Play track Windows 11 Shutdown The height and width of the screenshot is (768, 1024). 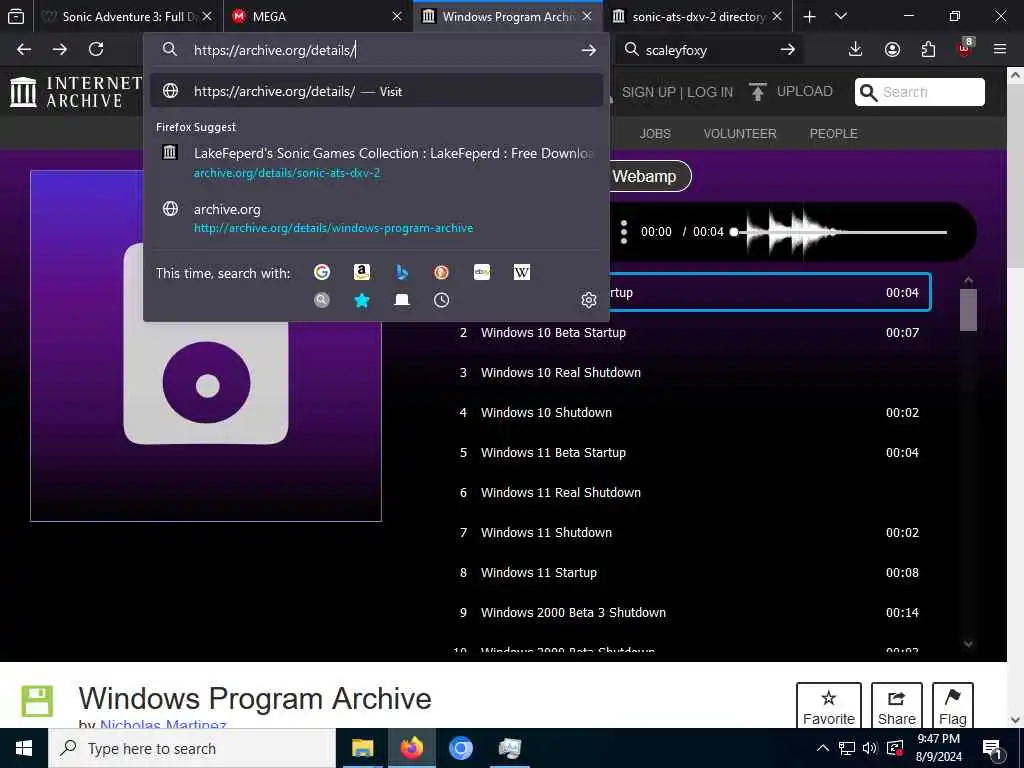coord(689,532)
